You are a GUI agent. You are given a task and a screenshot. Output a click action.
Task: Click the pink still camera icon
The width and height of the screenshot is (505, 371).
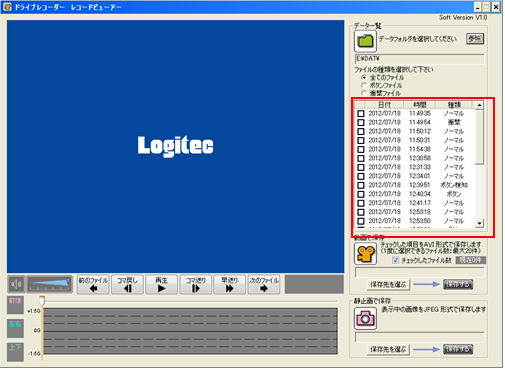[365, 318]
